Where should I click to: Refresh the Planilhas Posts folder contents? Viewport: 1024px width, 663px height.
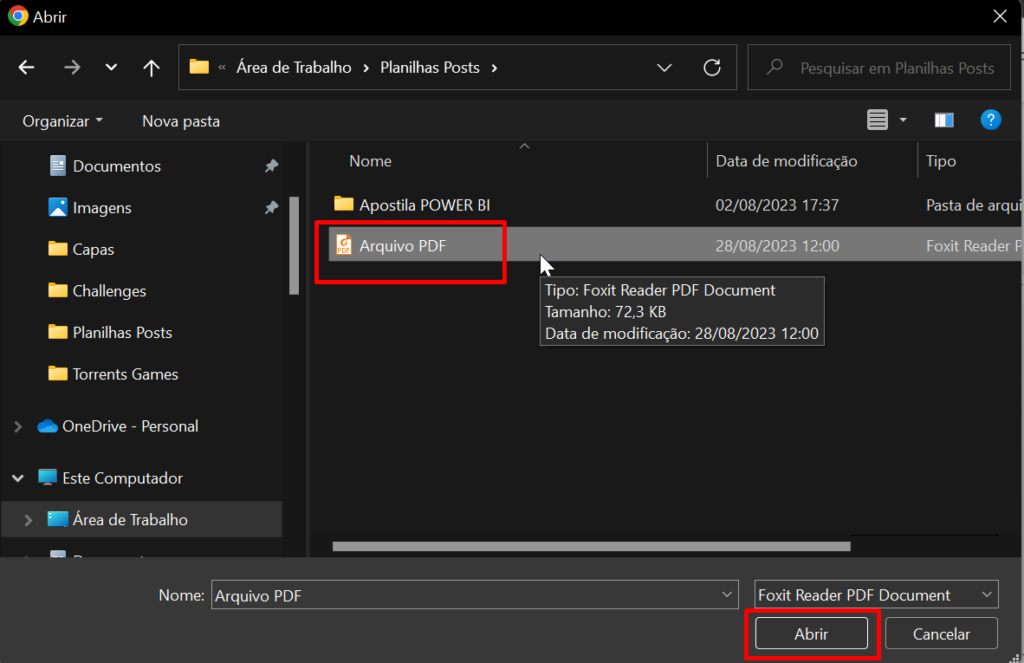[711, 67]
